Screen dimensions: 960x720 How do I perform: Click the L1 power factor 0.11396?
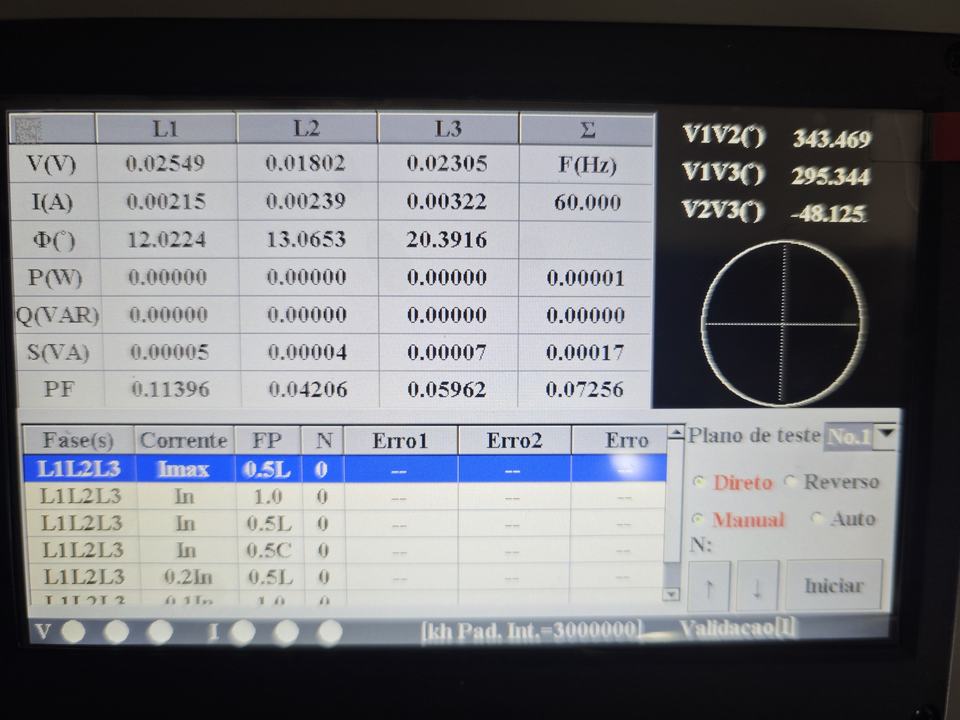click(170, 389)
